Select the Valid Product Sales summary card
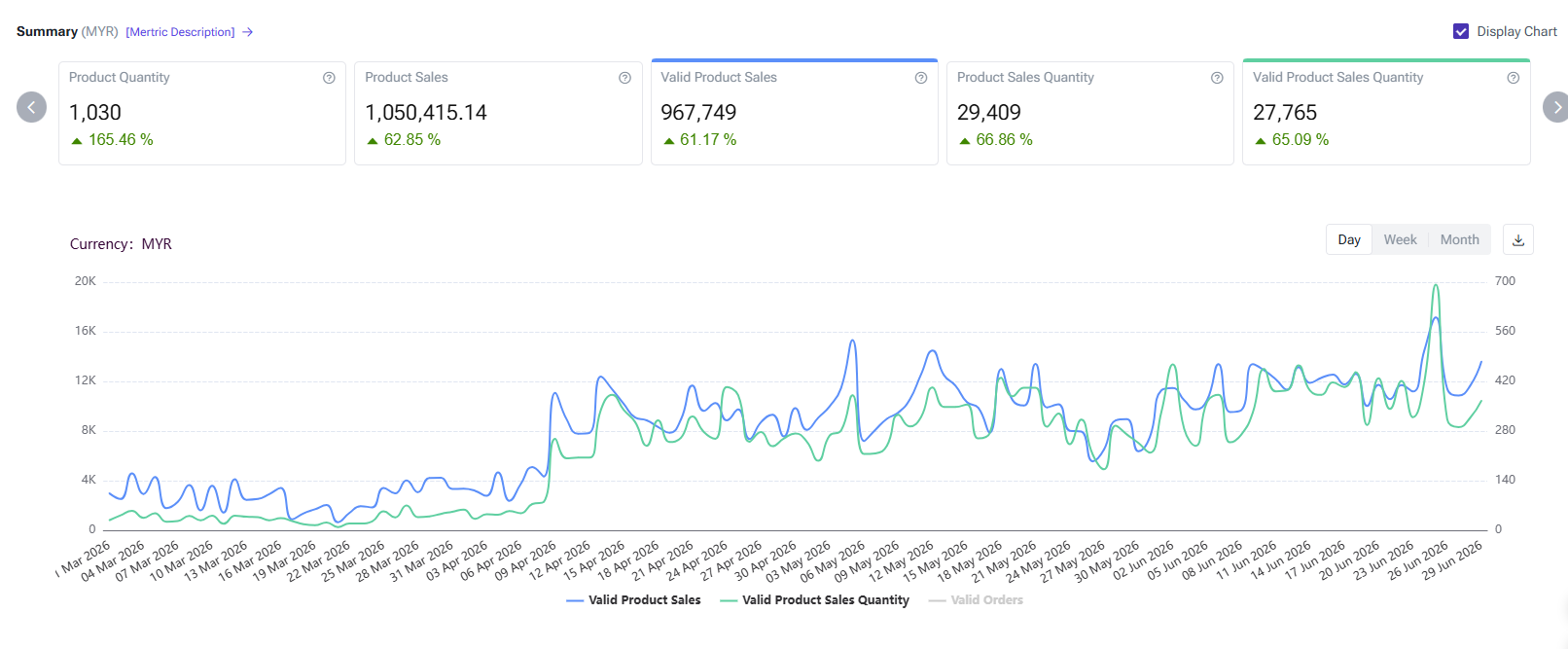The height and width of the screenshot is (649, 1568). [x=794, y=112]
